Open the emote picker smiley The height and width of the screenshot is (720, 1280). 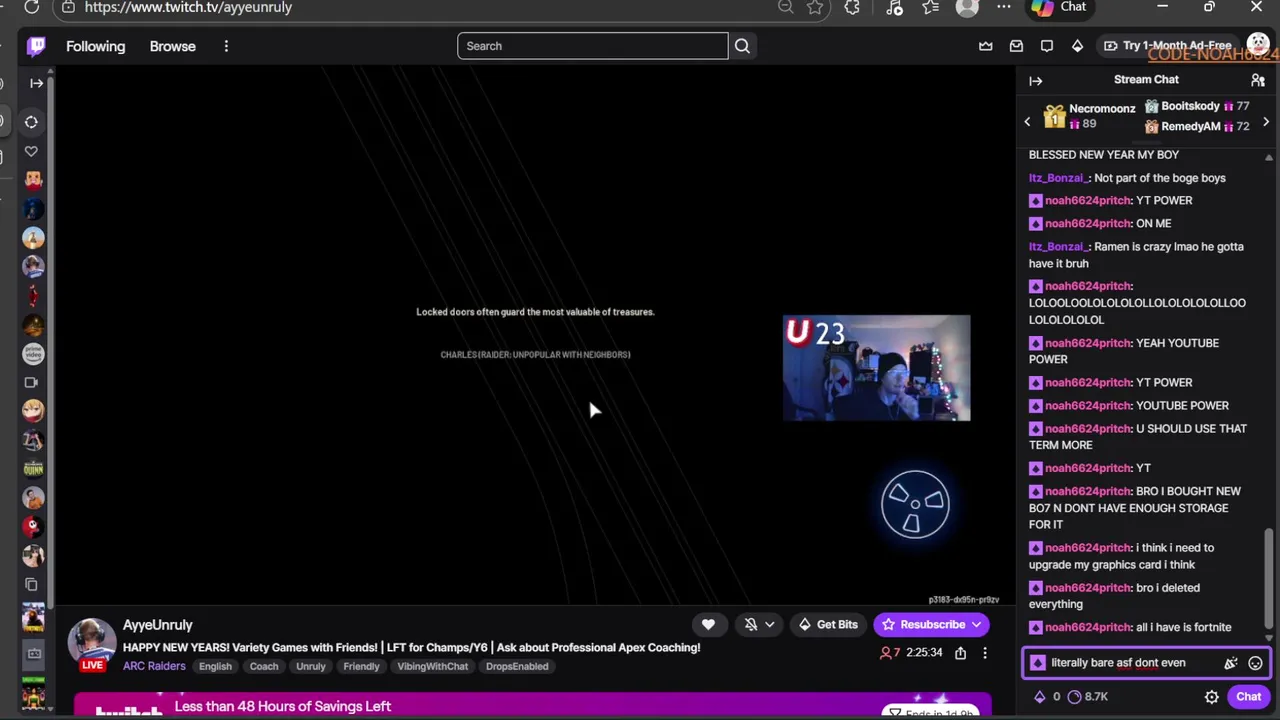tap(1256, 663)
